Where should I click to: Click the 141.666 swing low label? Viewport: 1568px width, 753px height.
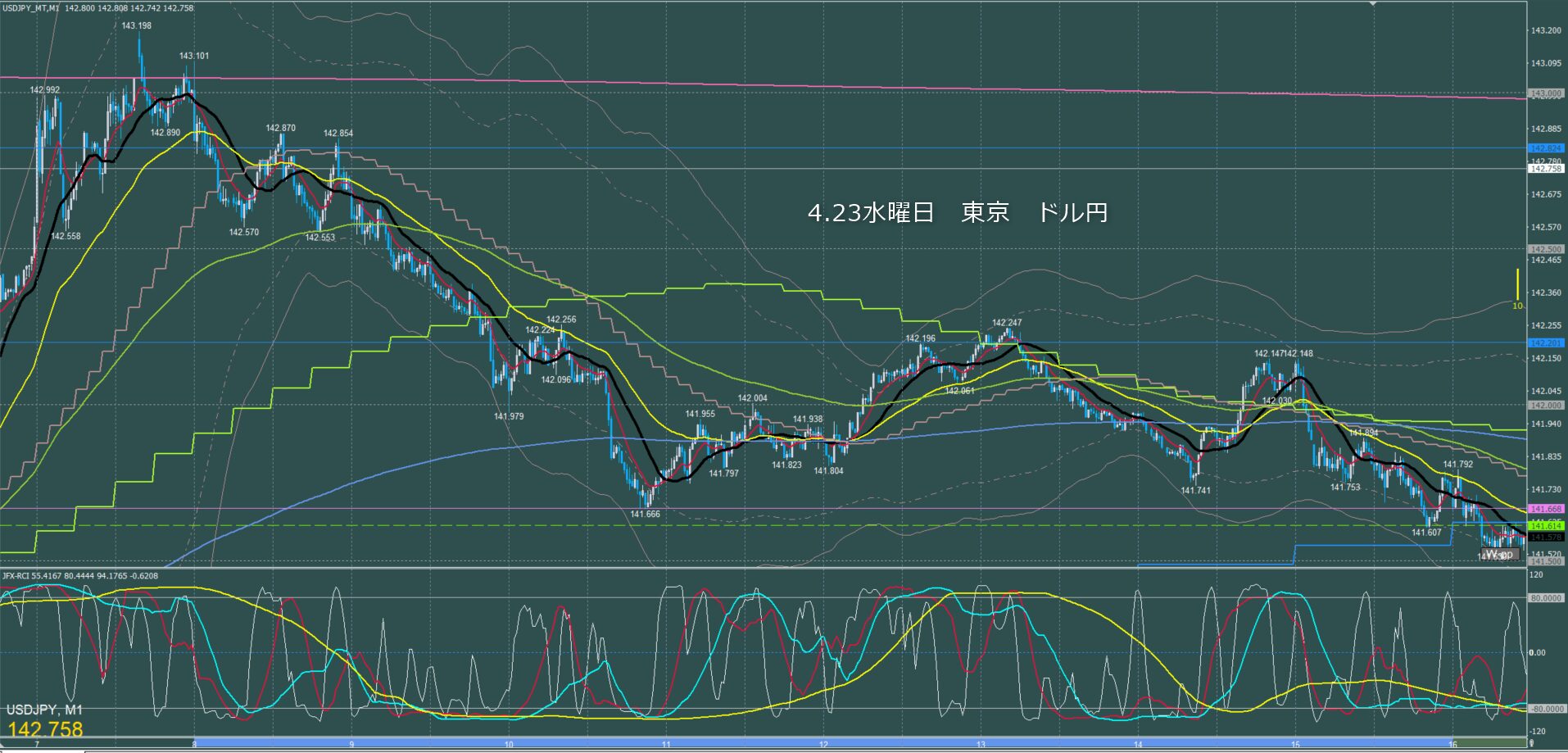tap(646, 515)
